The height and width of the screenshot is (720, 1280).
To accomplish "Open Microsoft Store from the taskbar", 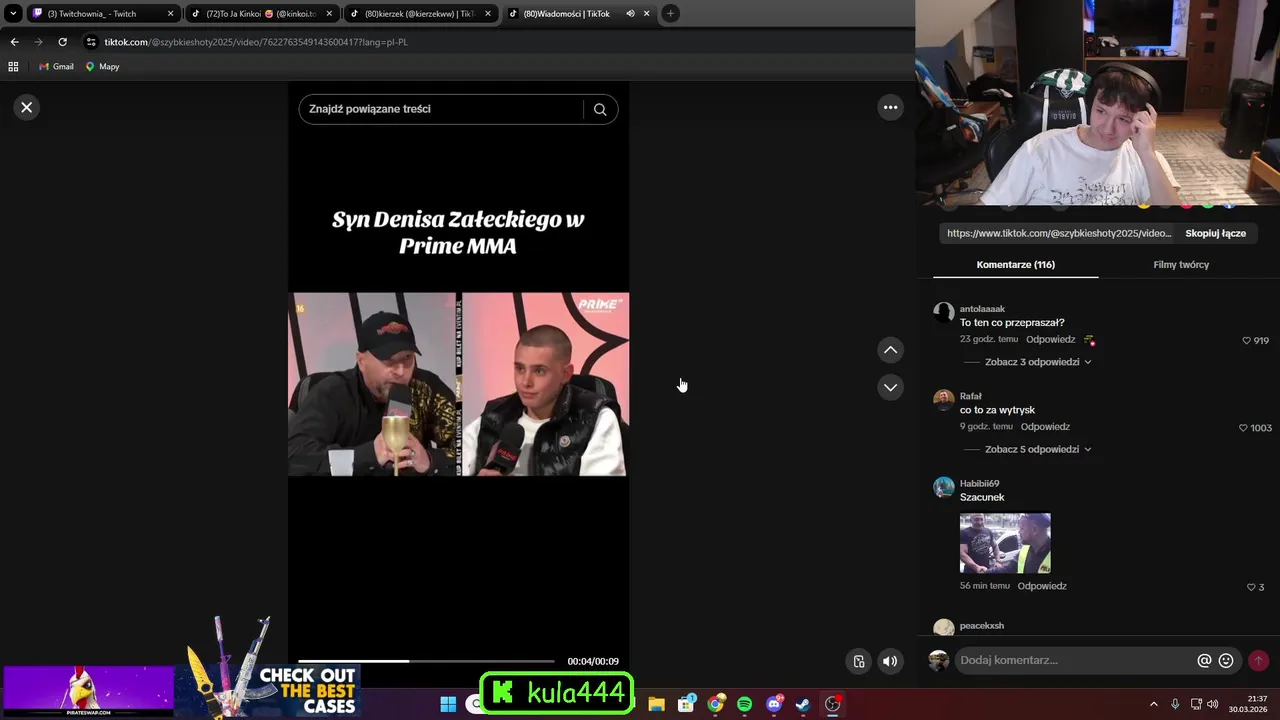I will pyautogui.click(x=686, y=704).
